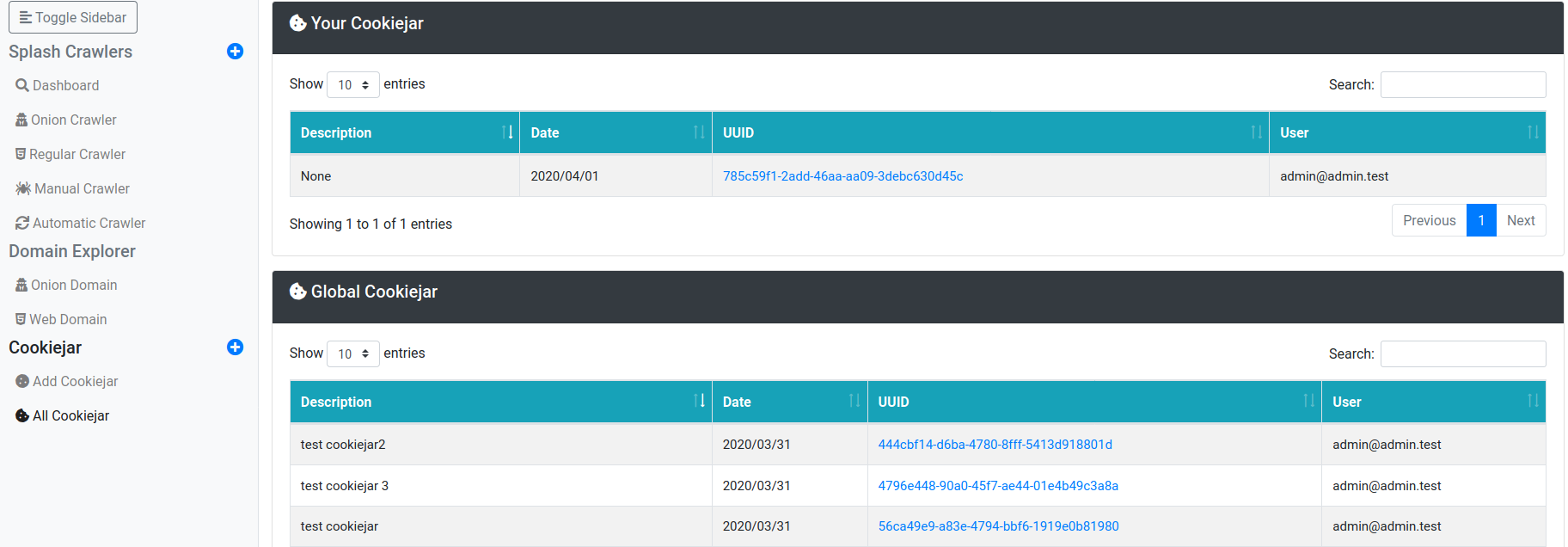Image resolution: width=1568 pixels, height=547 pixels.
Task: Focus the Global Cookiejar search field
Action: point(1462,353)
